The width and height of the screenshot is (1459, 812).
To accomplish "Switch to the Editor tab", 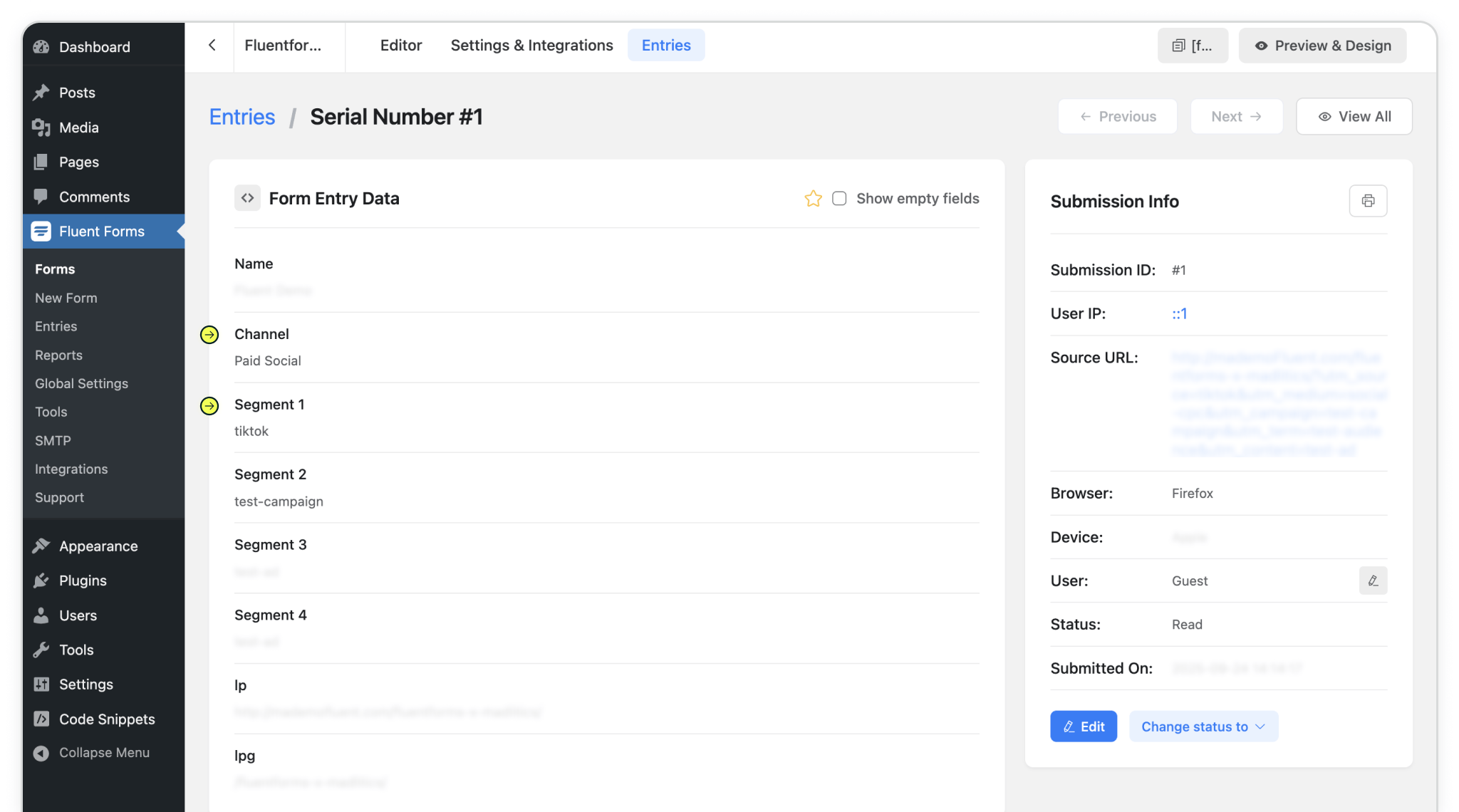I will coord(400,46).
